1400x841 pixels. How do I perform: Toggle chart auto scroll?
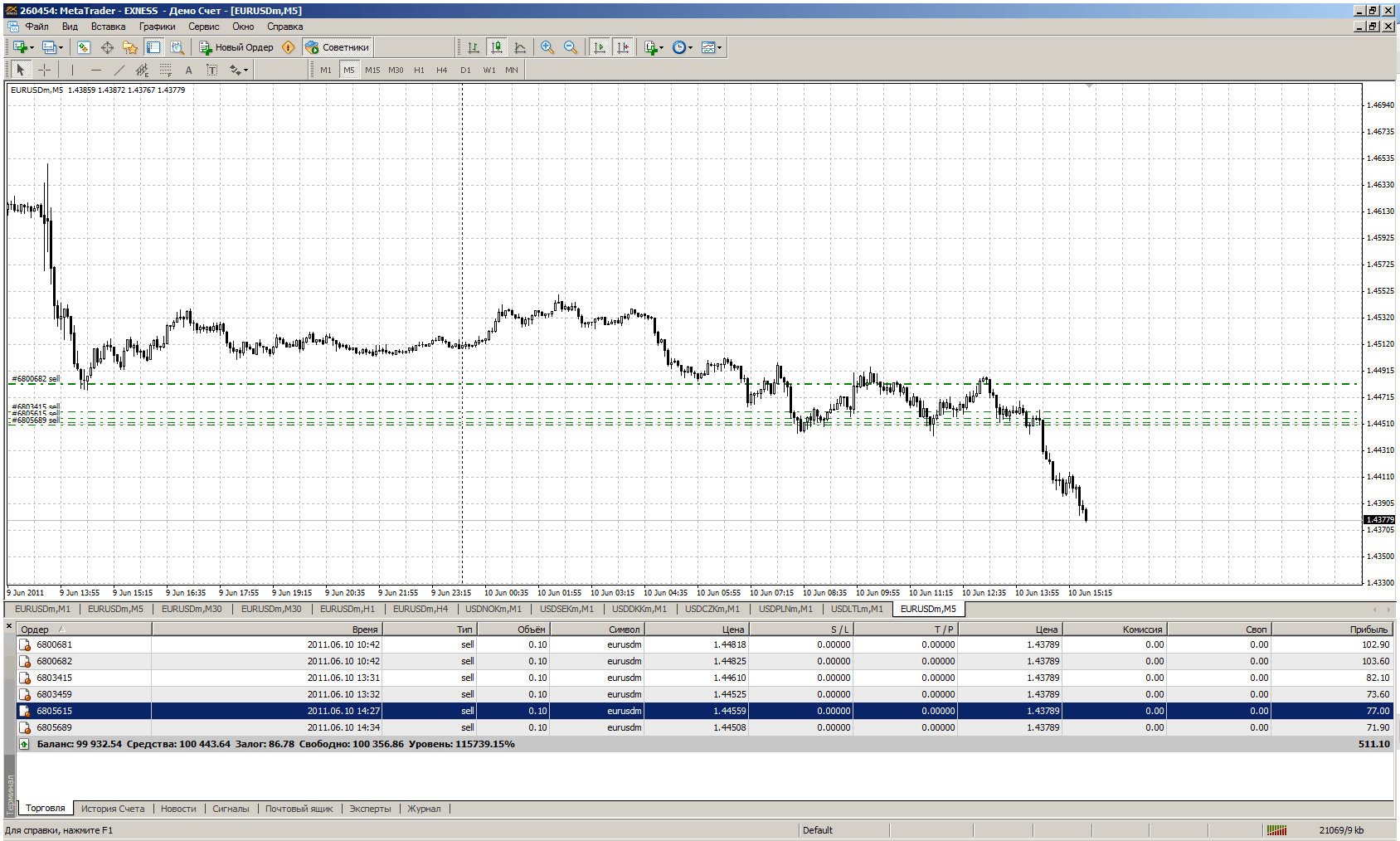(x=599, y=47)
